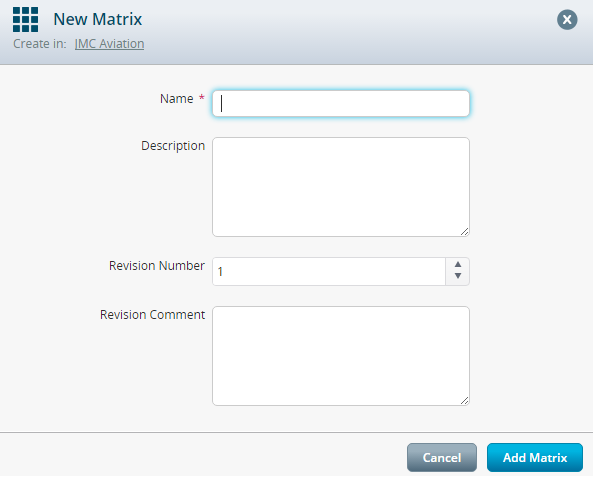Click the Description label text
This screenshot has width=593, height=489.
click(173, 146)
